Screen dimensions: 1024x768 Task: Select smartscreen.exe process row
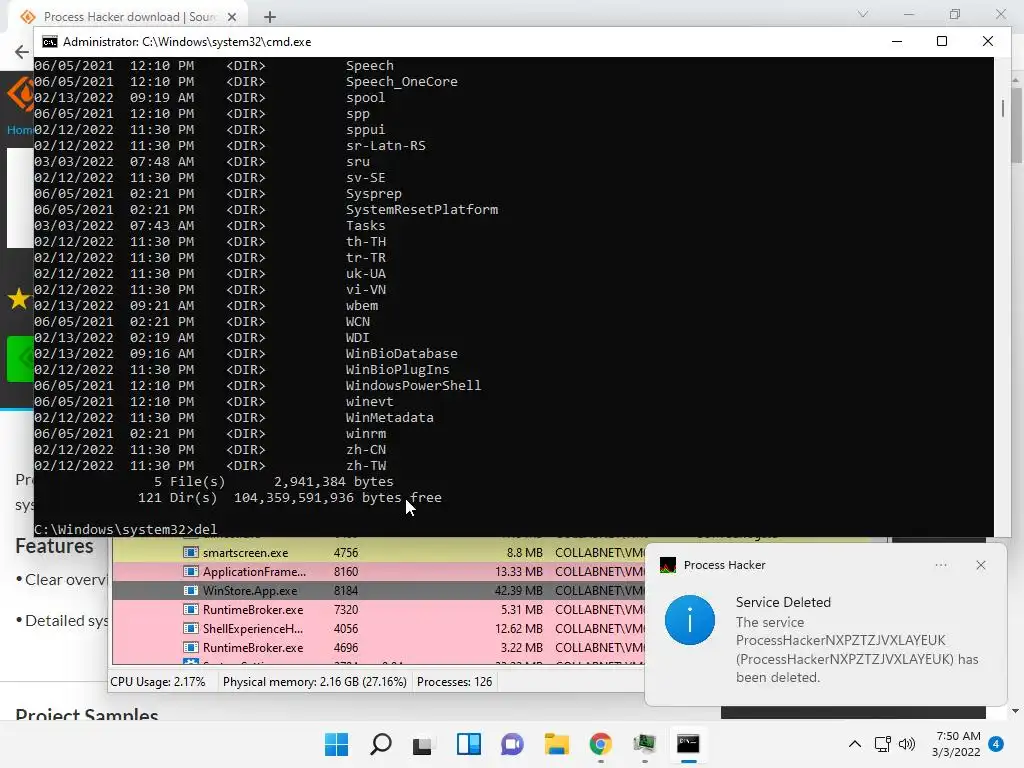378,552
